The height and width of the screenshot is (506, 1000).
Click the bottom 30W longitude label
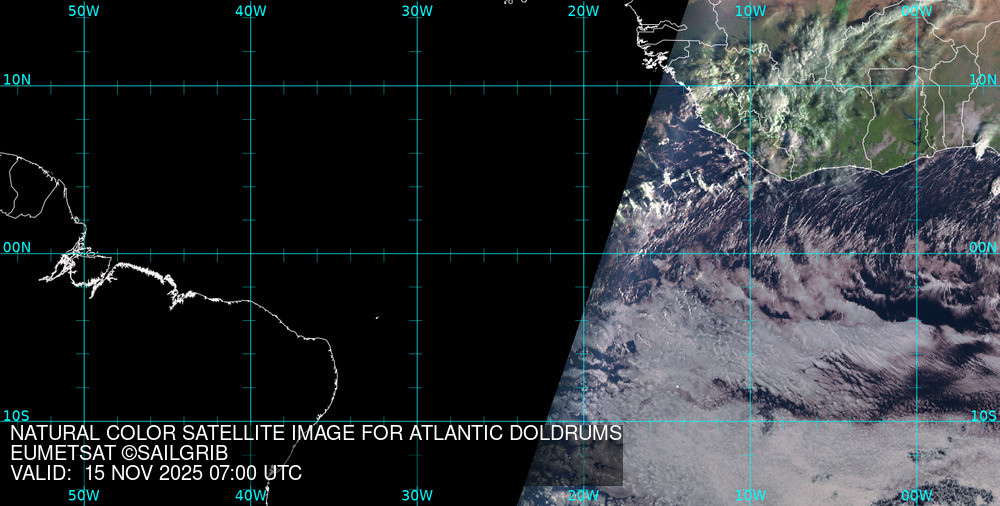pyautogui.click(x=416, y=495)
